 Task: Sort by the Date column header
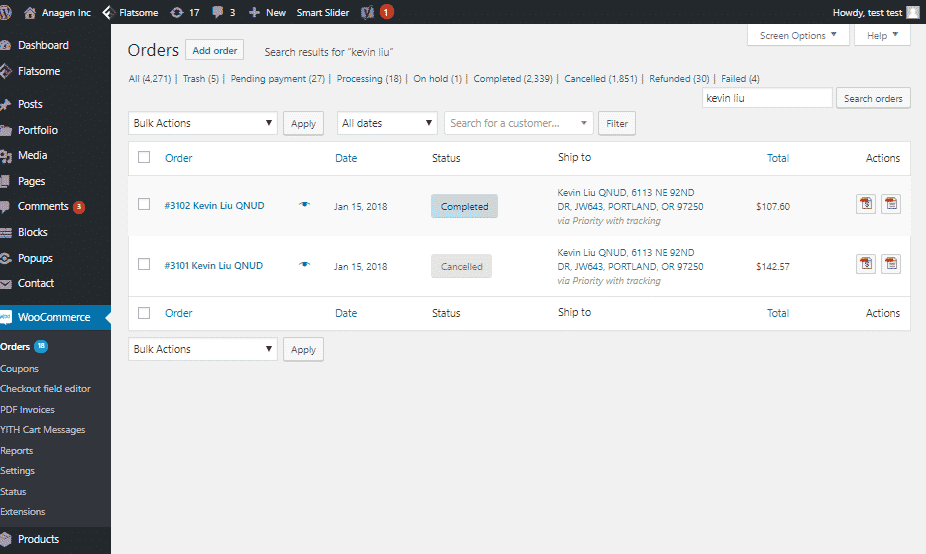pos(346,158)
